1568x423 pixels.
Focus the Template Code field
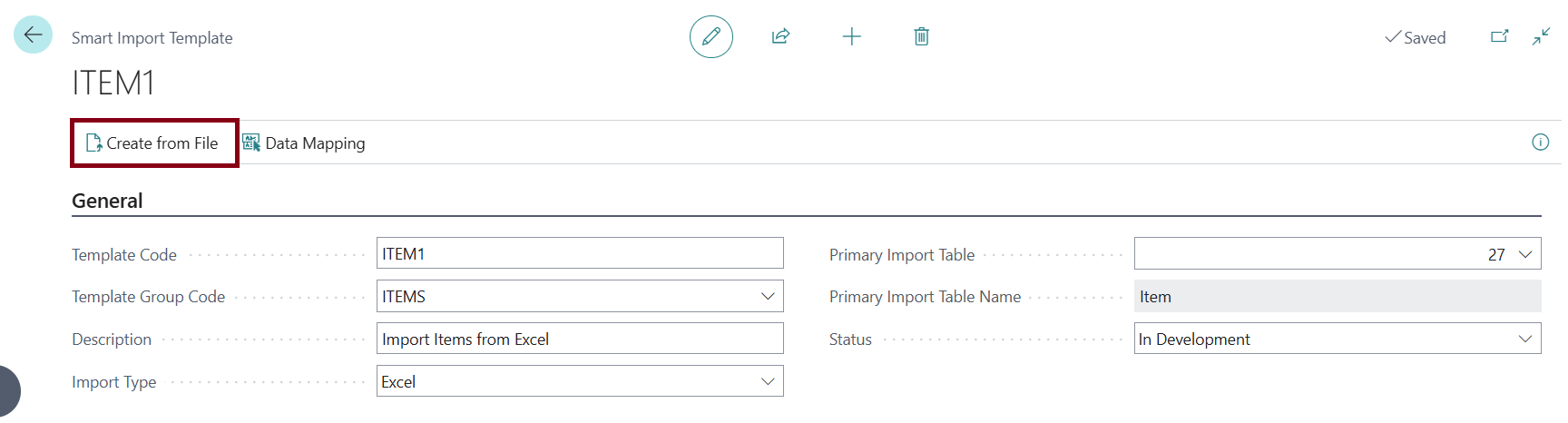click(x=580, y=253)
